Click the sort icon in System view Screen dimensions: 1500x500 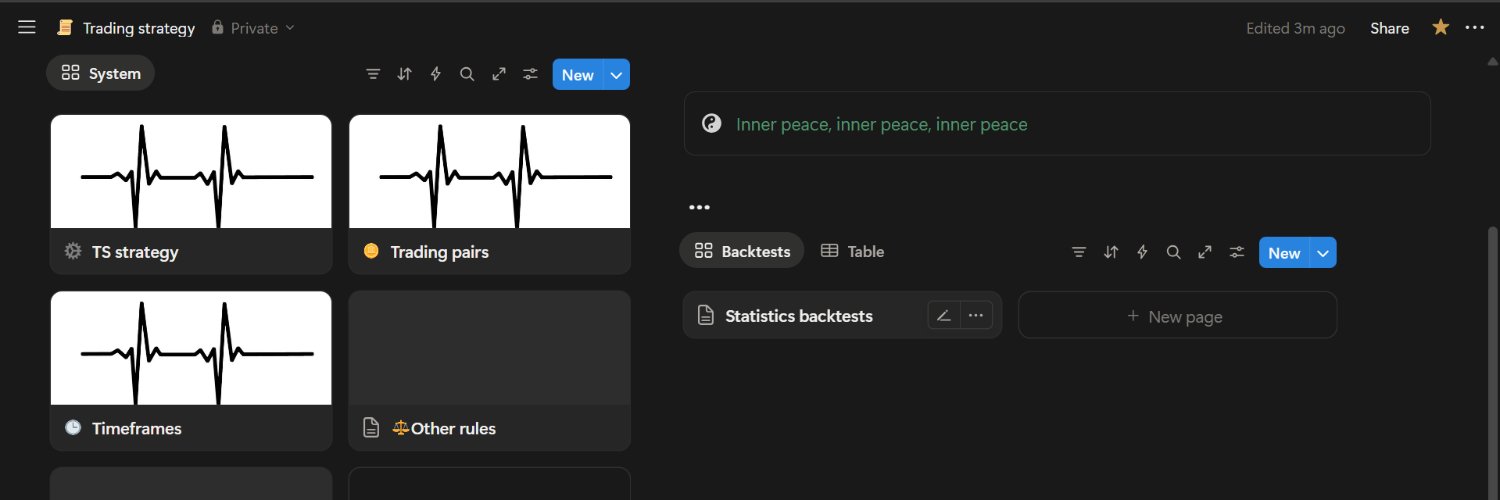404,74
